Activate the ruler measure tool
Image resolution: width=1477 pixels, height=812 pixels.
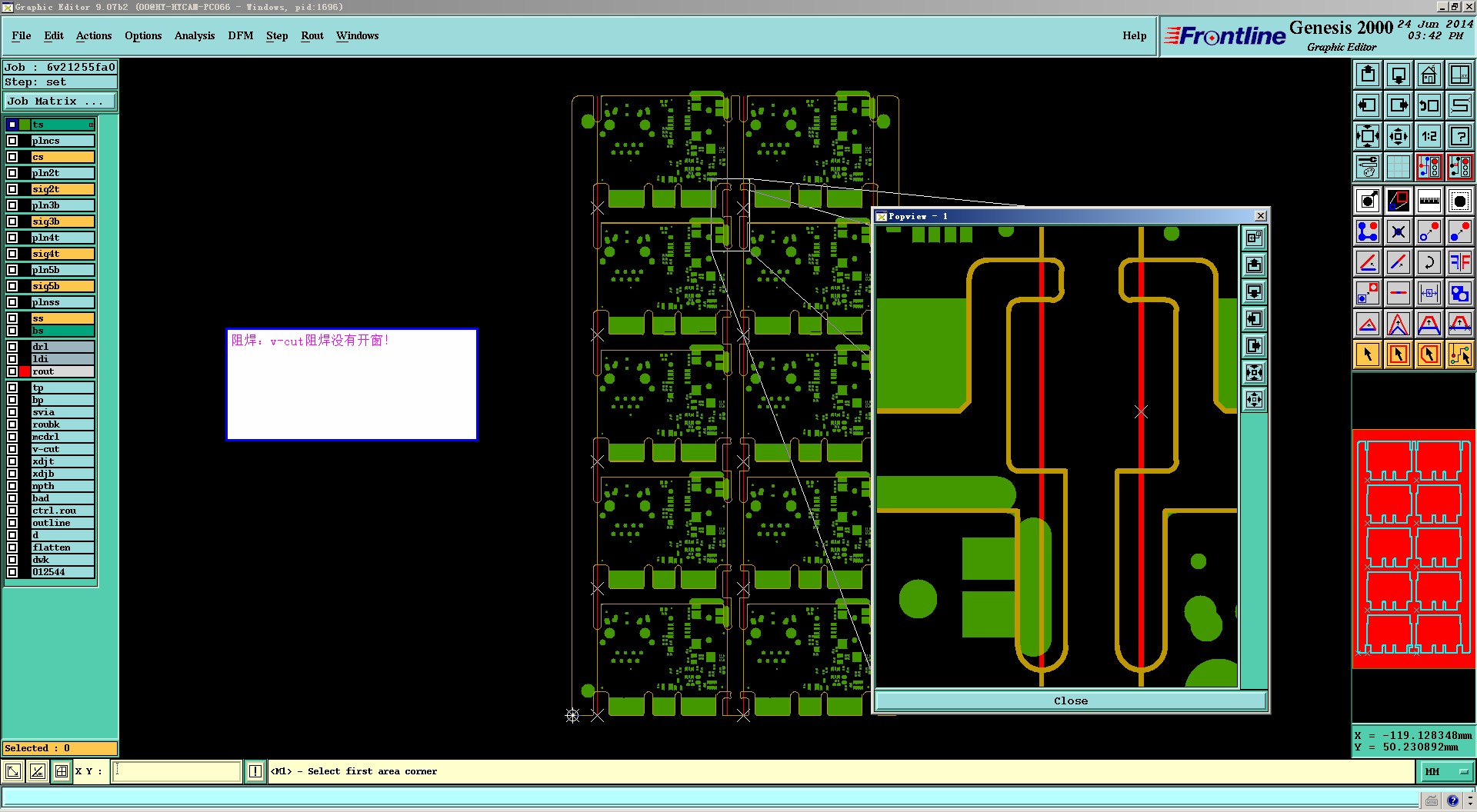click(x=1429, y=201)
